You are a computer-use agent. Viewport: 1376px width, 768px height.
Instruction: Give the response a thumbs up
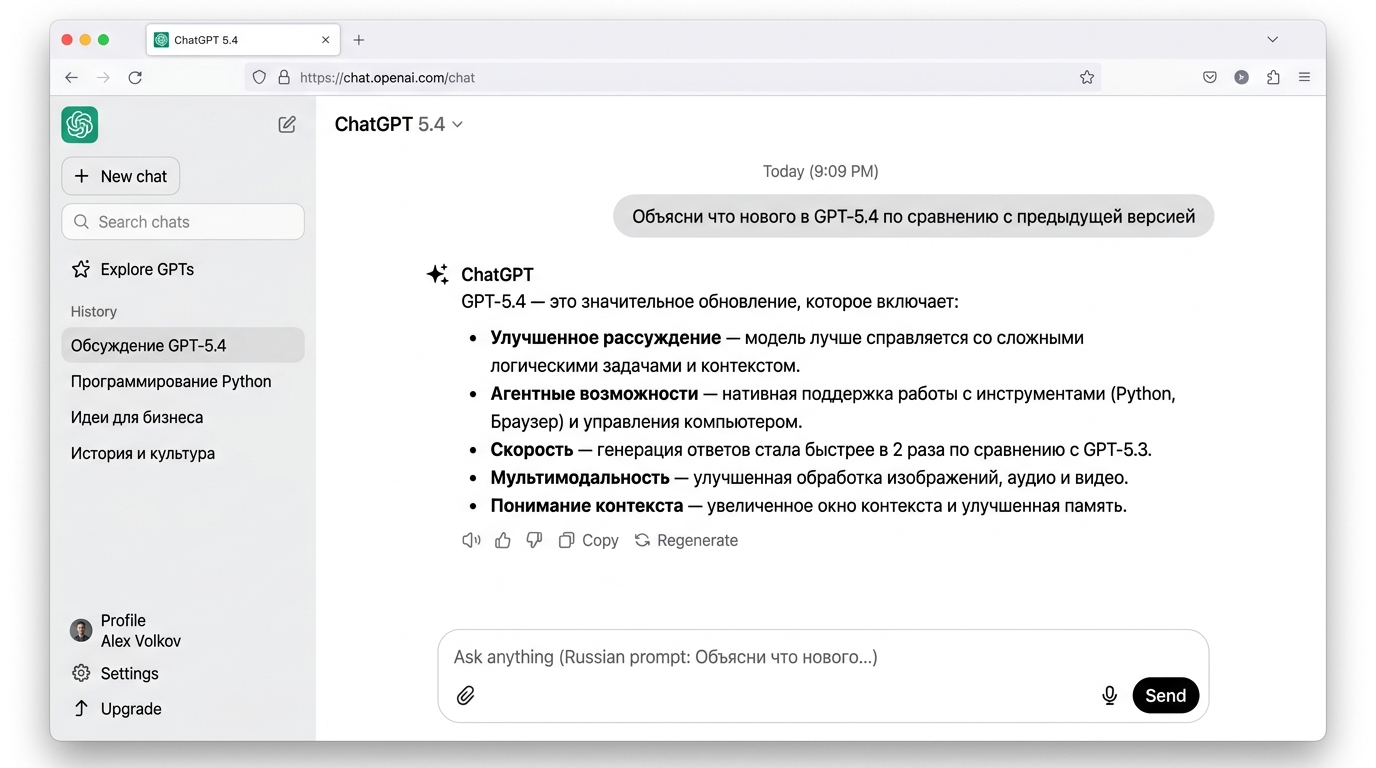(502, 539)
